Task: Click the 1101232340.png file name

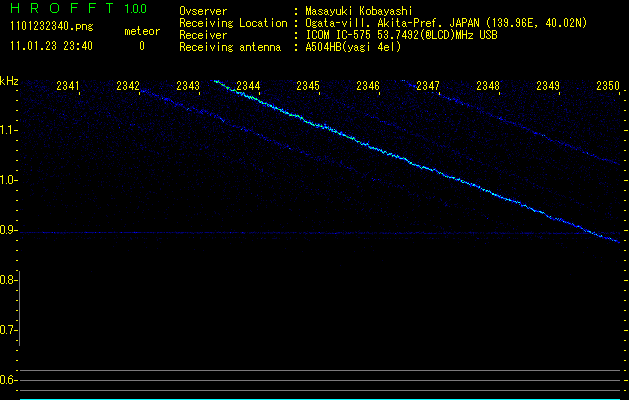Action: coord(52,26)
